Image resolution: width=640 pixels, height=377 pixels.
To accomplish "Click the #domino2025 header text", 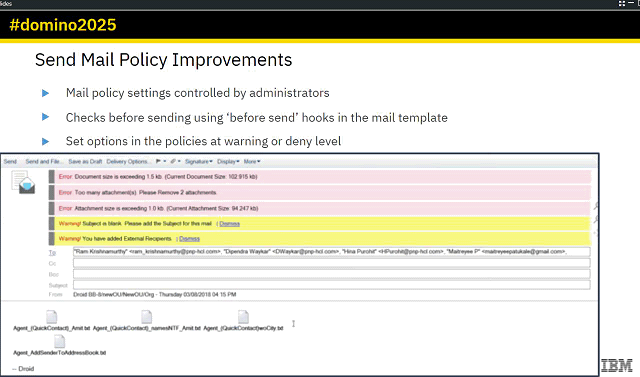I will [63, 25].
